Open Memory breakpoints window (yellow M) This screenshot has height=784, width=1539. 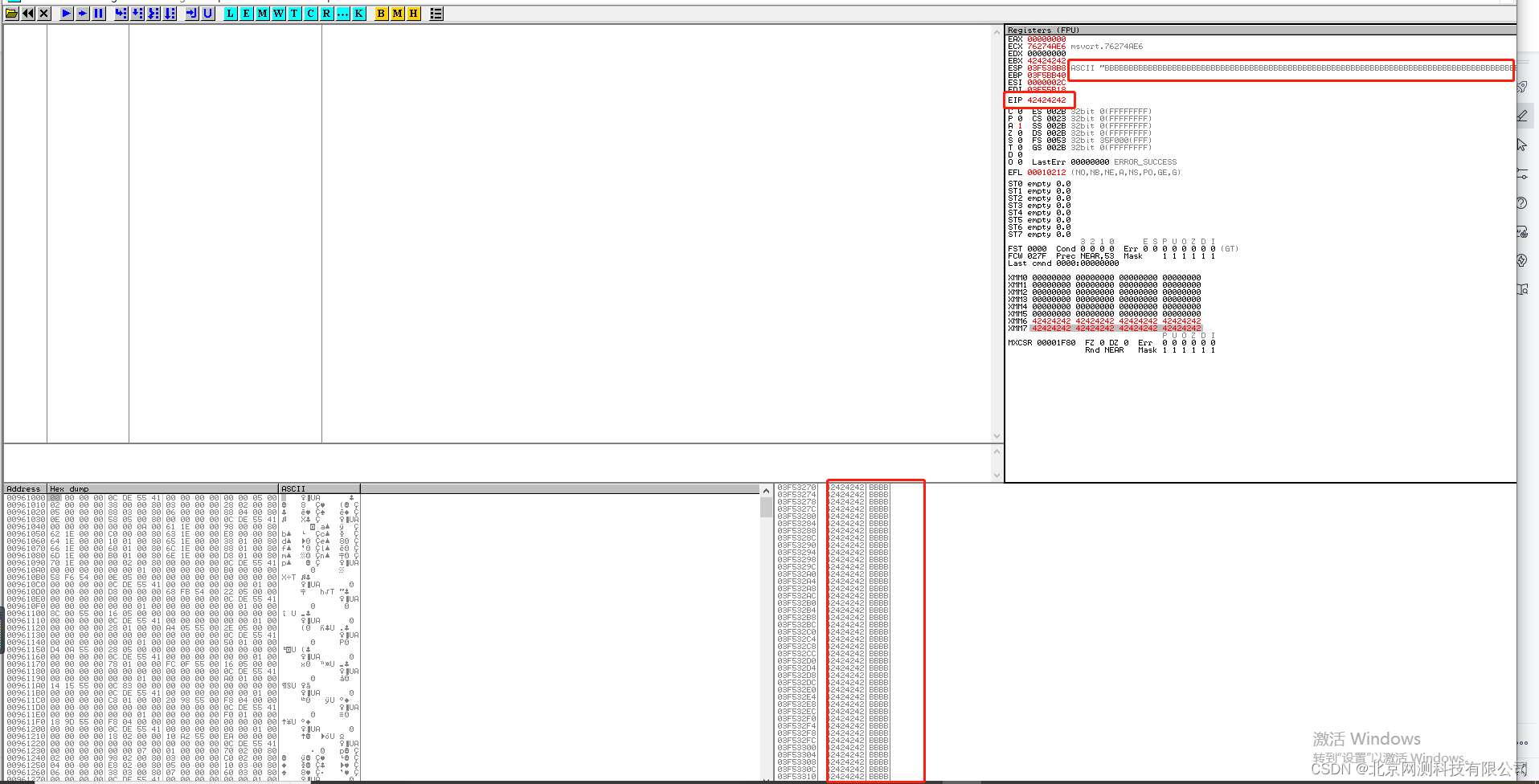tap(398, 14)
